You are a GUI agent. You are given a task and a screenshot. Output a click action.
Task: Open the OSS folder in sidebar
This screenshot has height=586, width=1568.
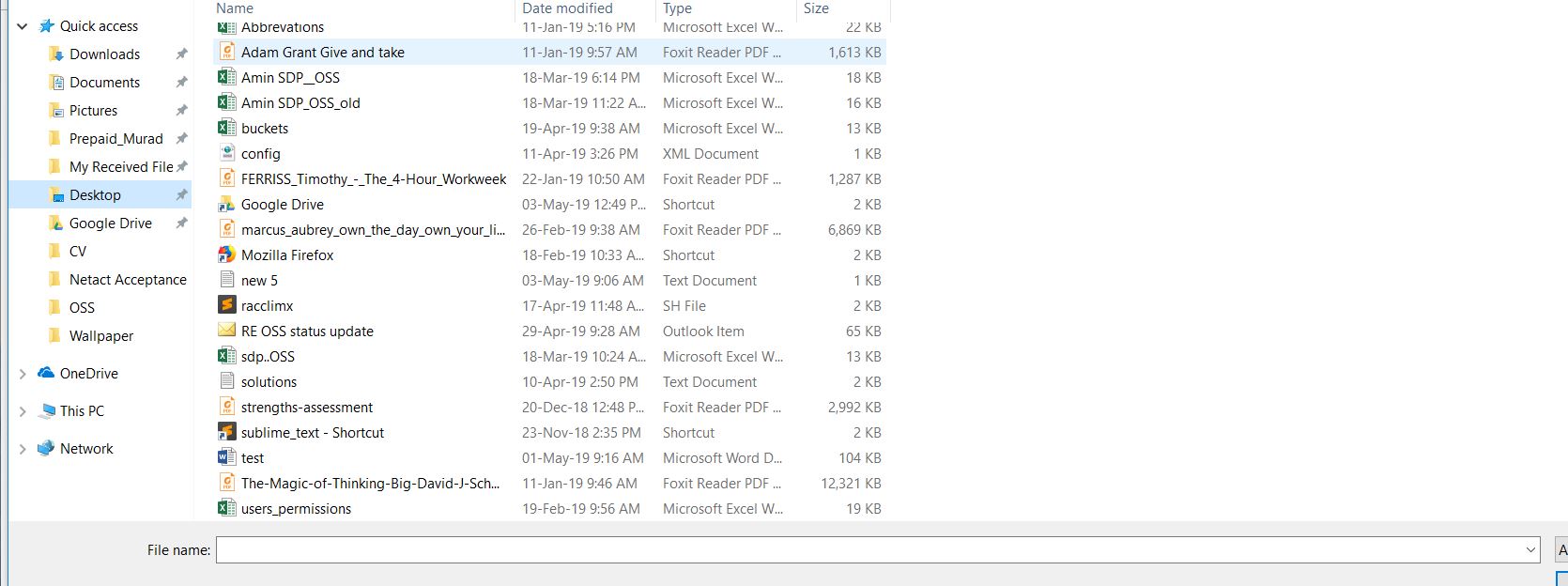(82, 308)
